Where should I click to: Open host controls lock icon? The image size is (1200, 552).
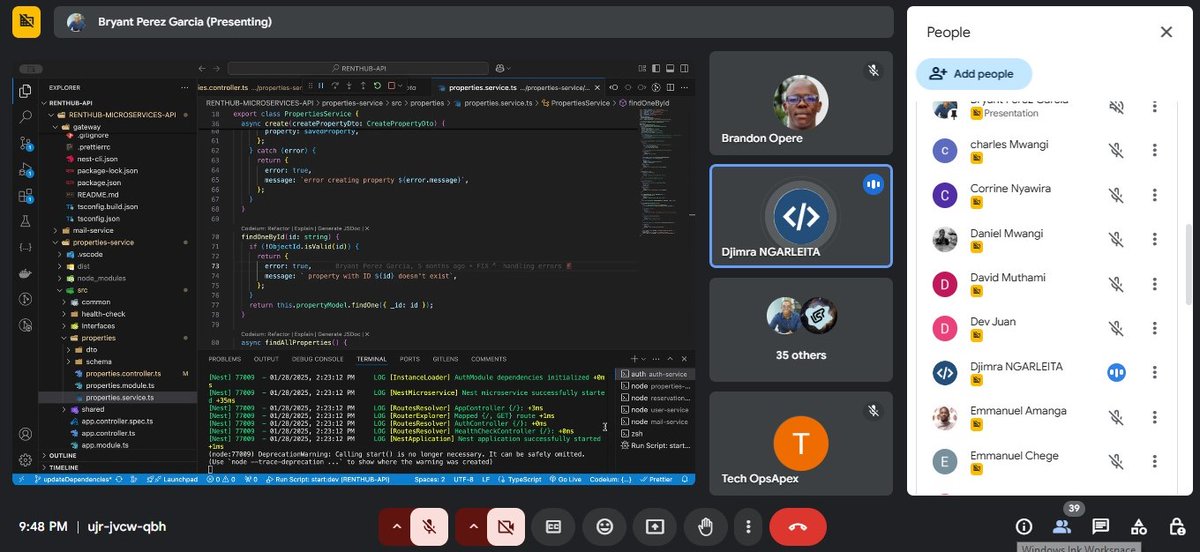(1177, 526)
